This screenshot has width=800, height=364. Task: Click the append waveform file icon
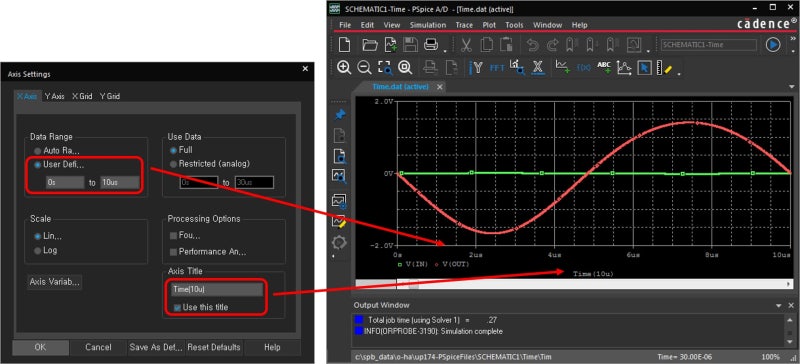point(391,45)
